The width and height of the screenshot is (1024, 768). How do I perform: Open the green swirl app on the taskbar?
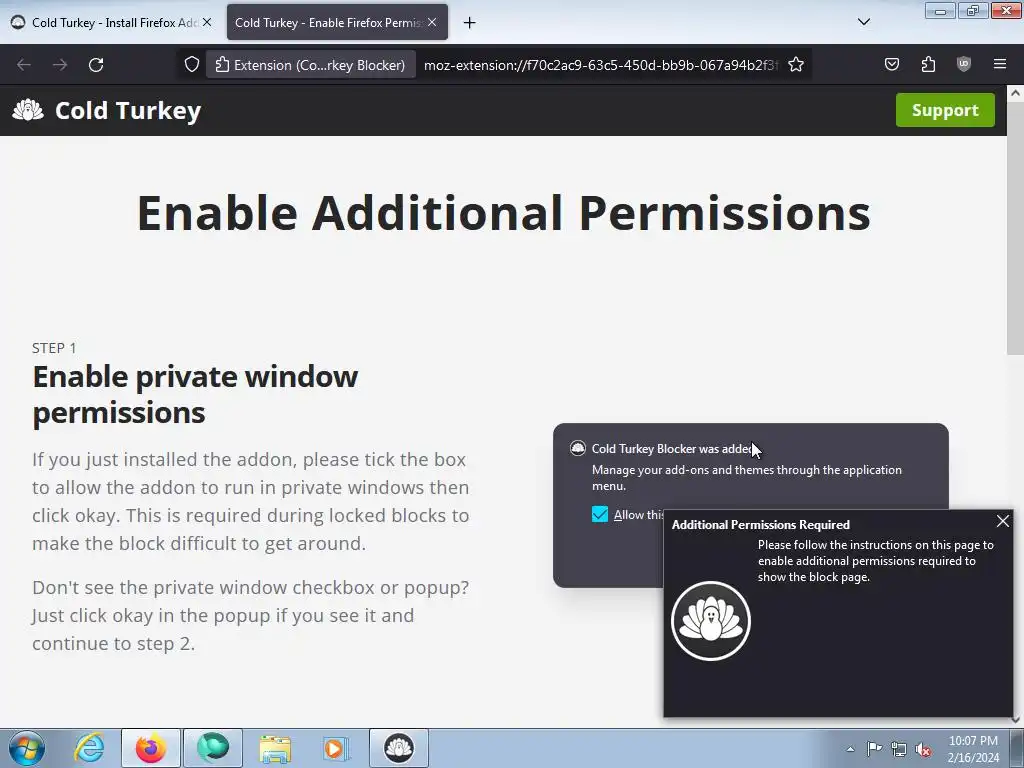pos(213,748)
